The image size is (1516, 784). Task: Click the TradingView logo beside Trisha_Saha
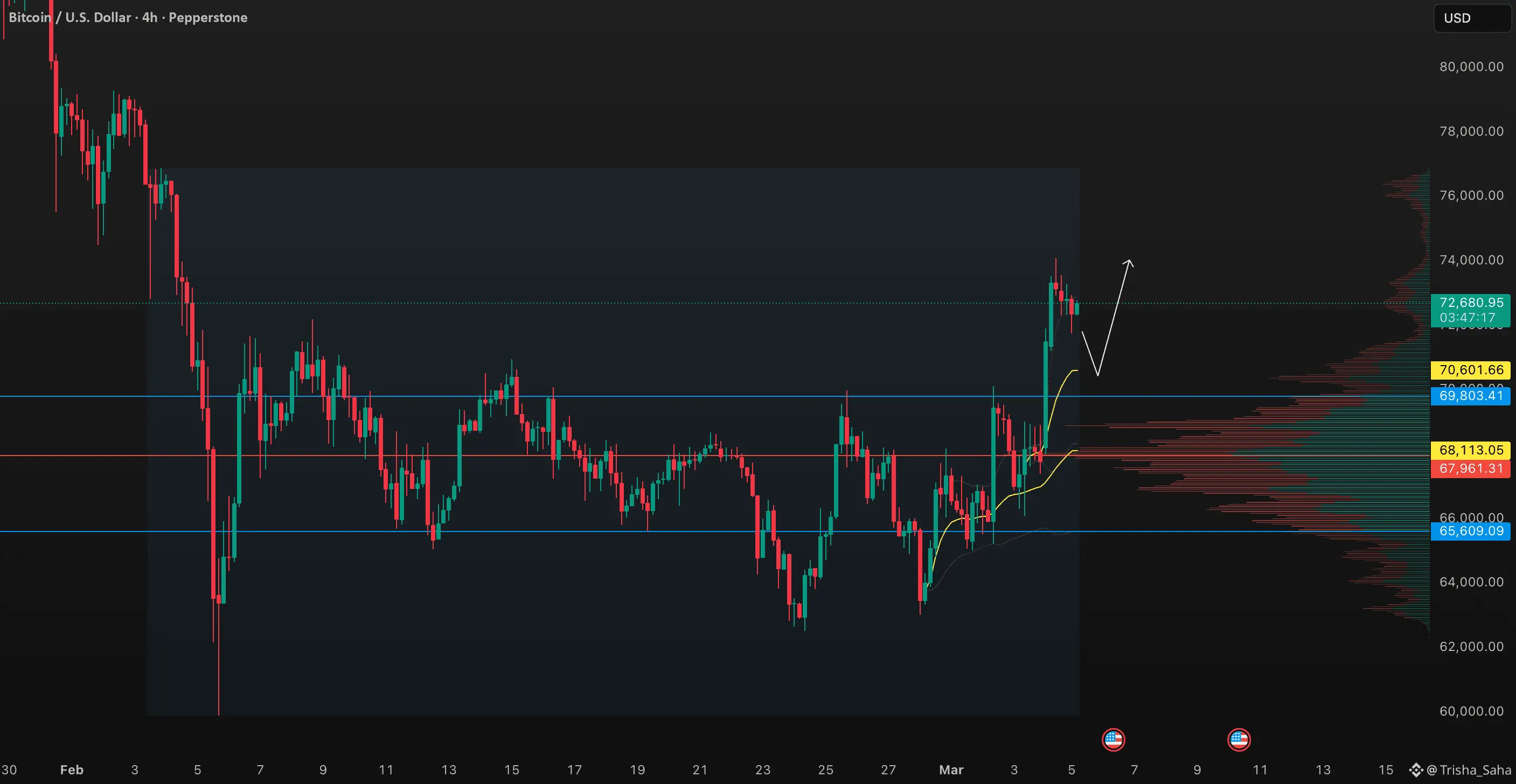[x=1415, y=770]
